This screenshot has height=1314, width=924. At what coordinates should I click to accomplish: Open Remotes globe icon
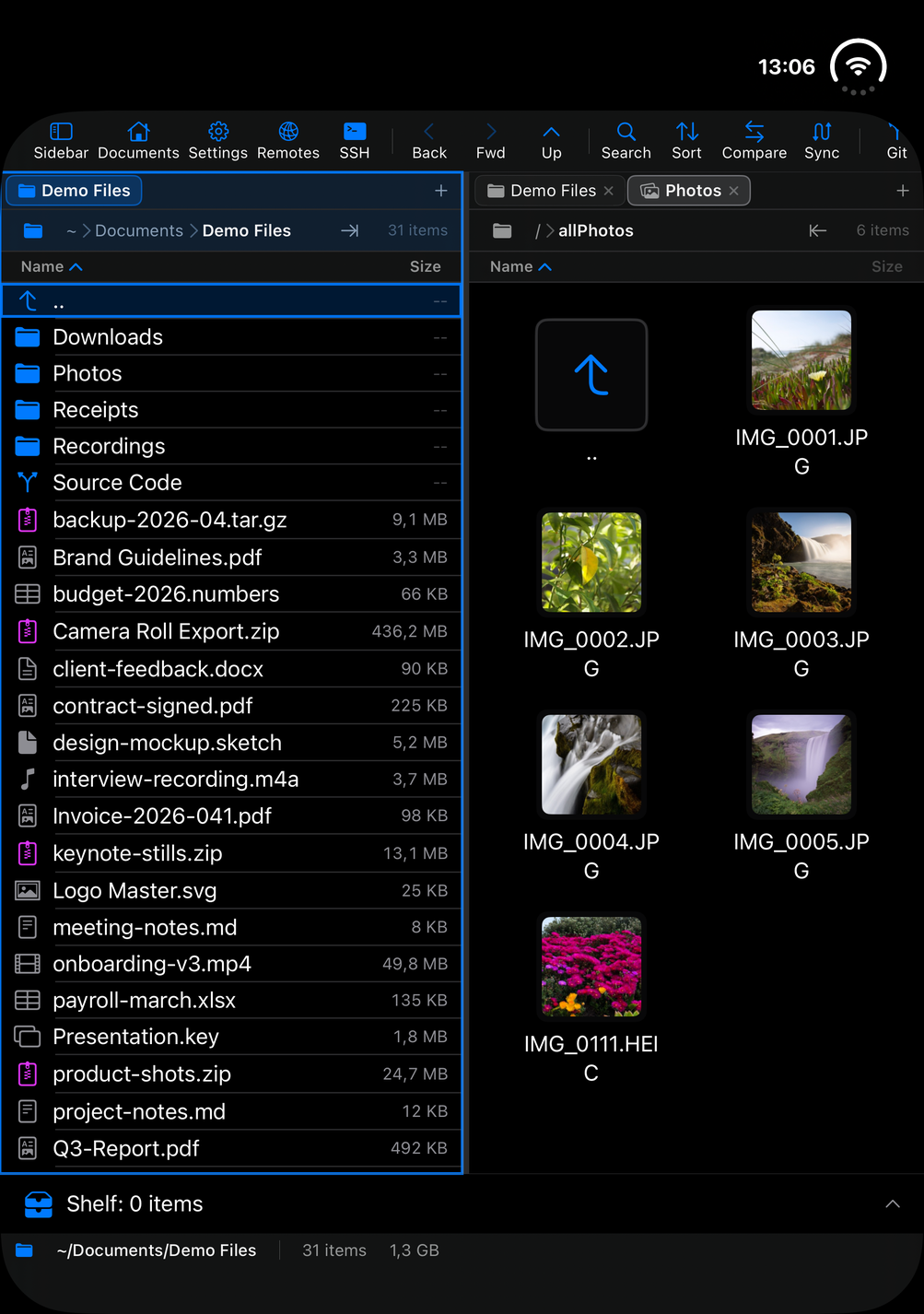288,141
